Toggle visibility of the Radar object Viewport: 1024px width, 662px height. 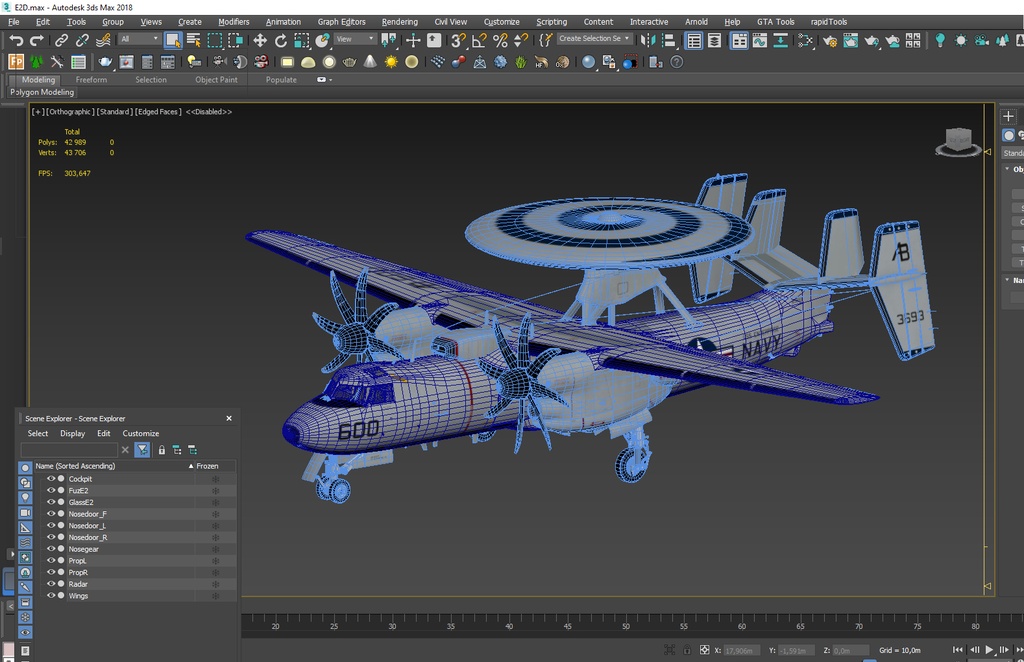click(51, 584)
